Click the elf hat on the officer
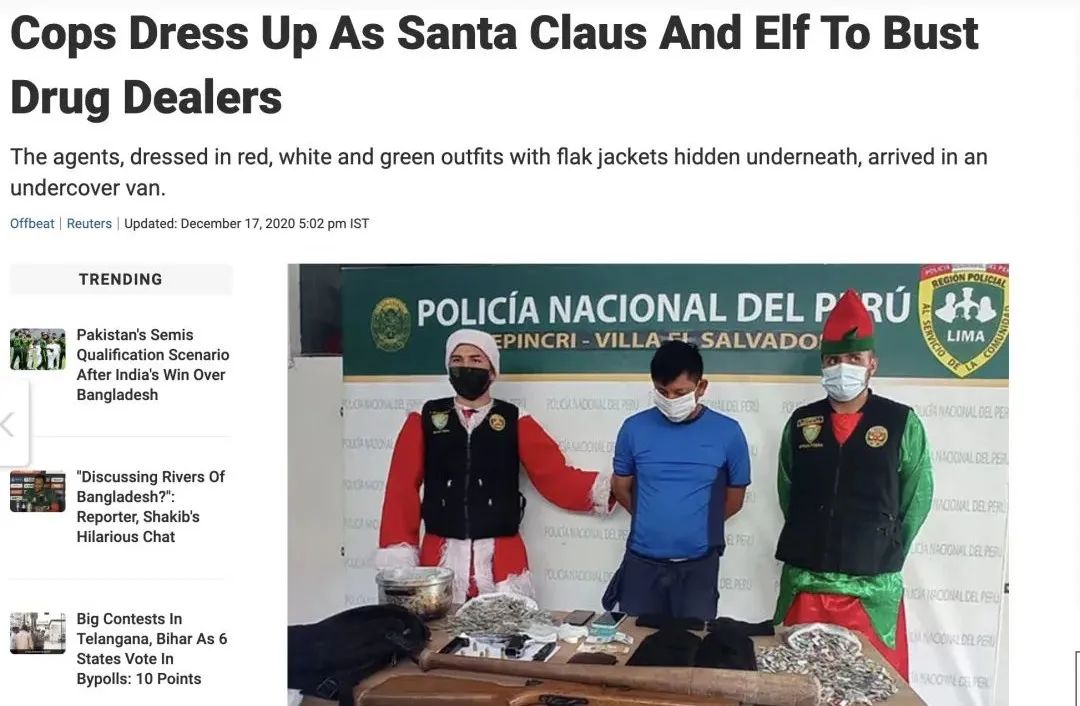 click(848, 322)
